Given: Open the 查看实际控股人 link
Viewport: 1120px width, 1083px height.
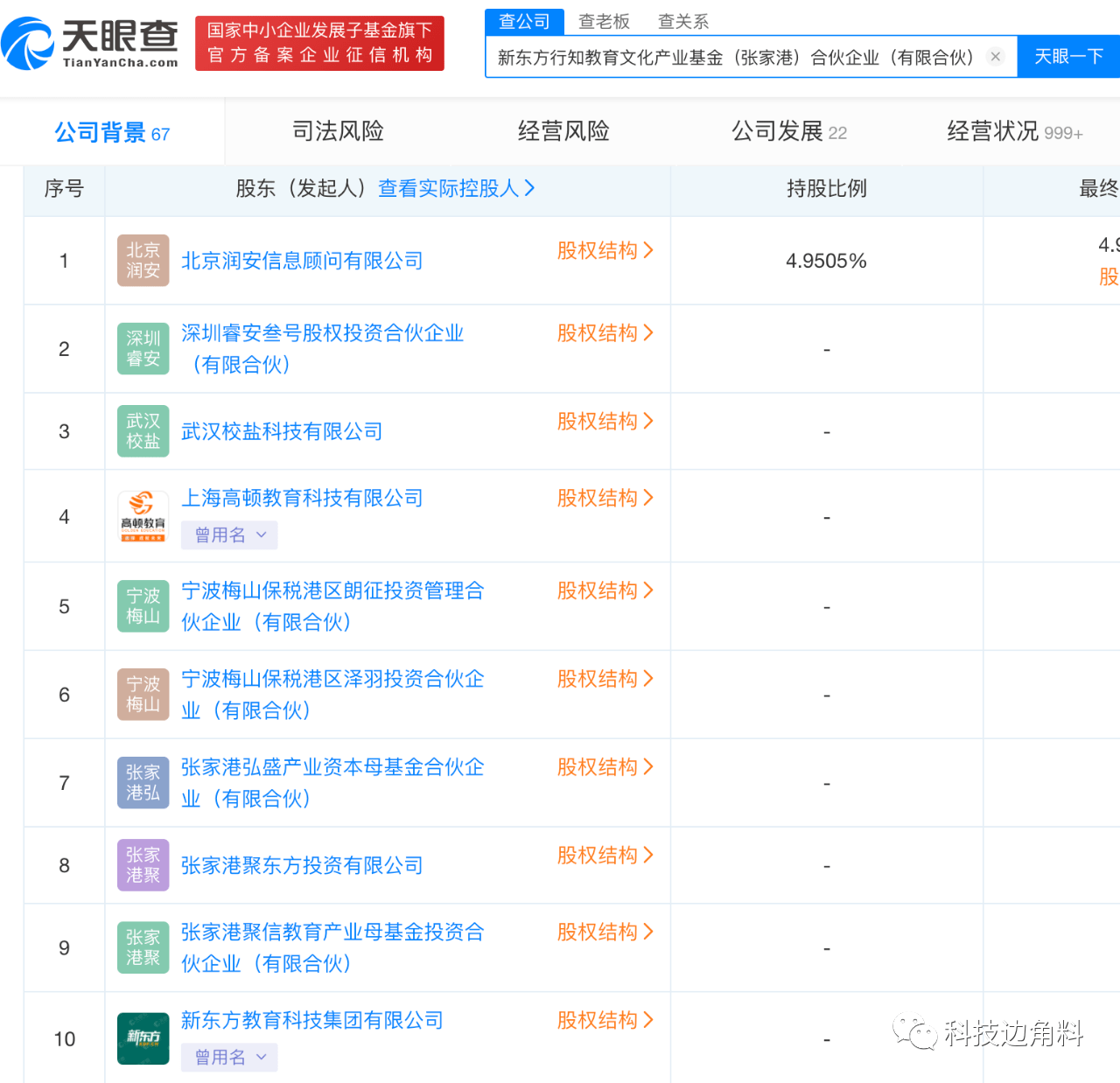Looking at the screenshot, I should coord(456,188).
